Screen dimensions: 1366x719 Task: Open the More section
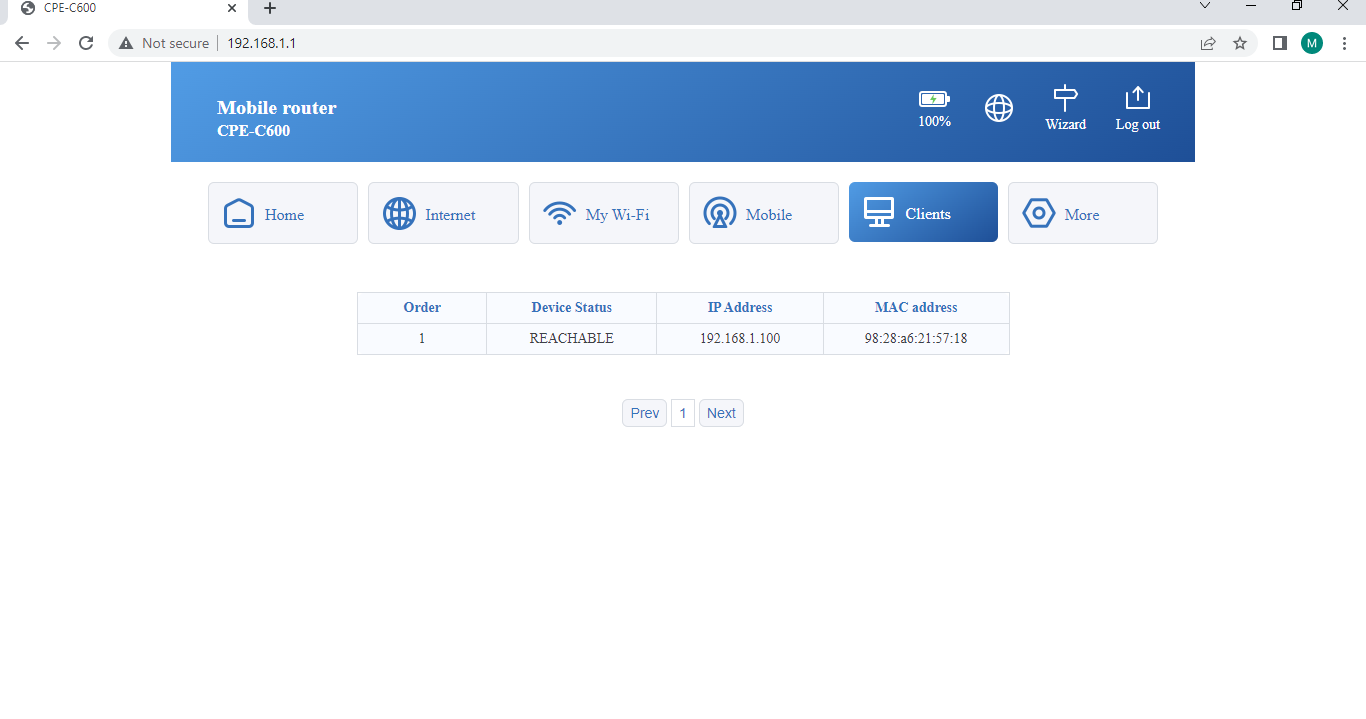click(1083, 213)
